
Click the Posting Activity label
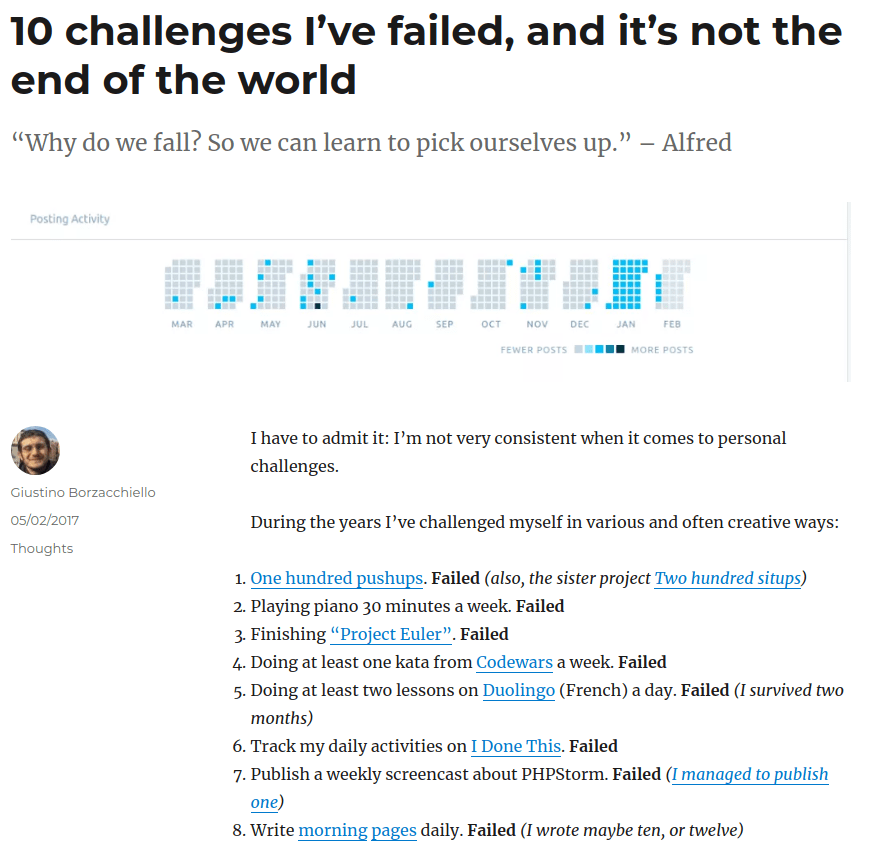(70, 219)
